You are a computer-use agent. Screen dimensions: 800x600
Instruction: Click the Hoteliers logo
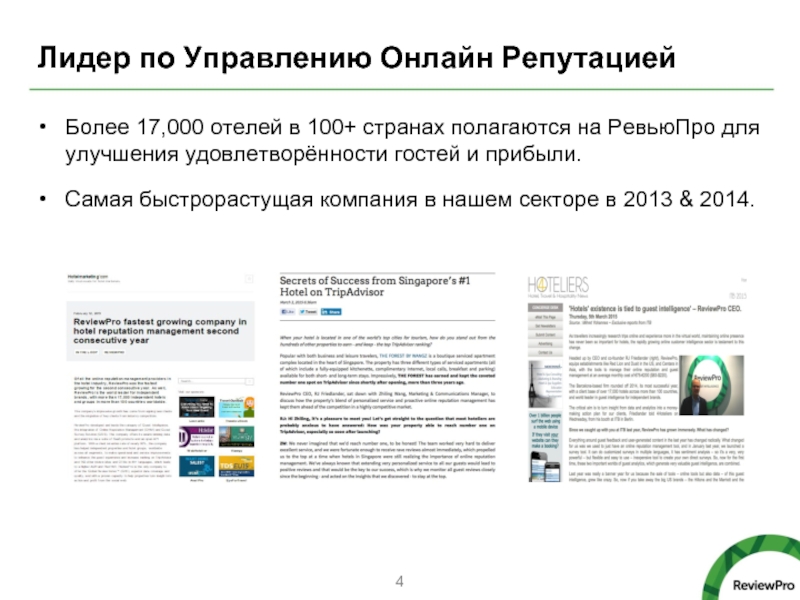point(558,286)
